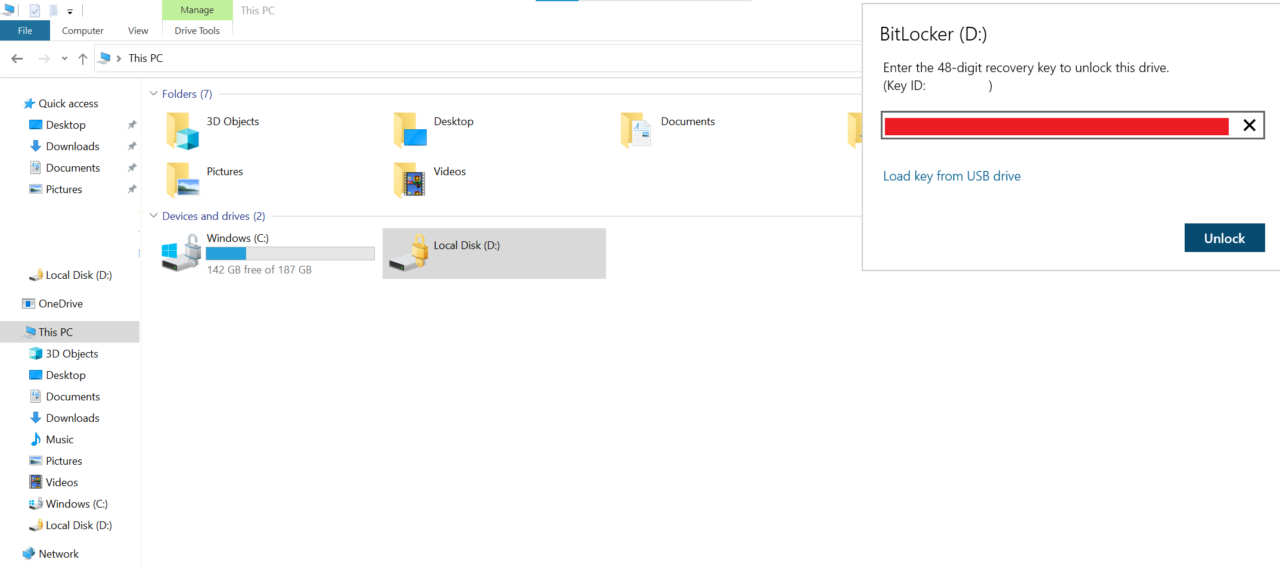Click the Forward navigation arrow
Image resolution: width=1280 pixels, height=566 pixels.
pyautogui.click(x=43, y=58)
